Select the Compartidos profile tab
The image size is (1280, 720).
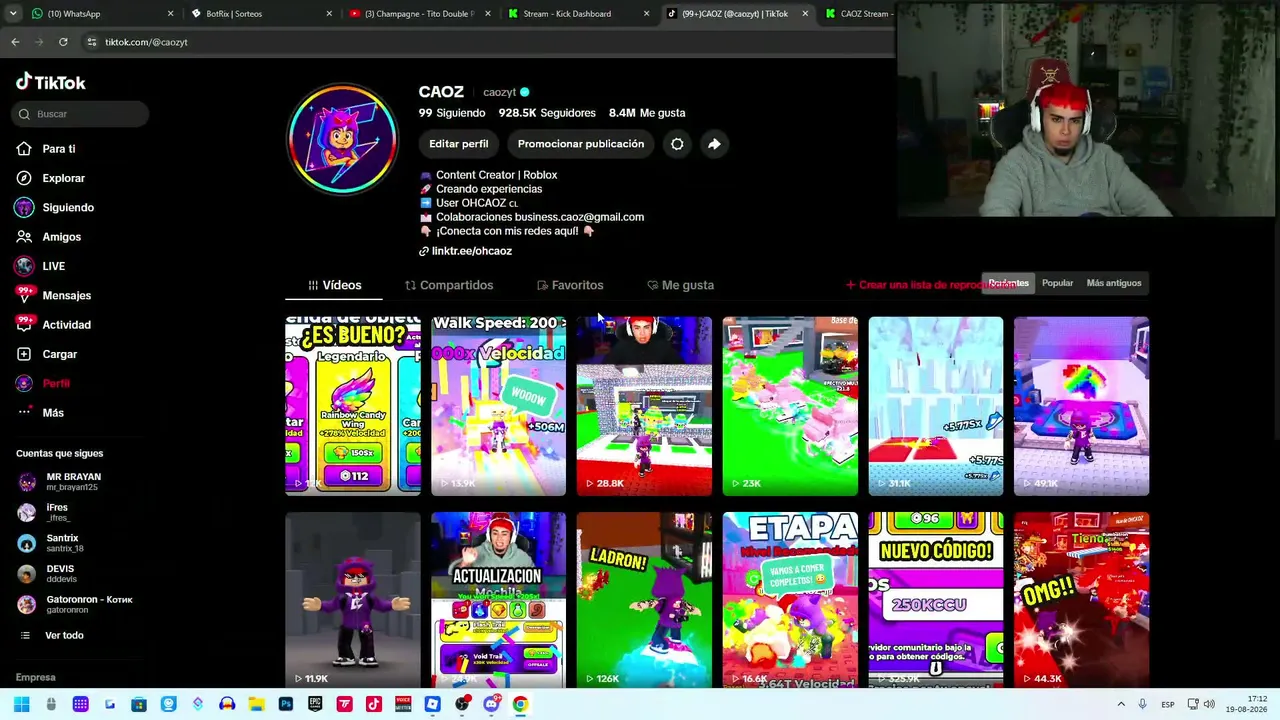449,285
